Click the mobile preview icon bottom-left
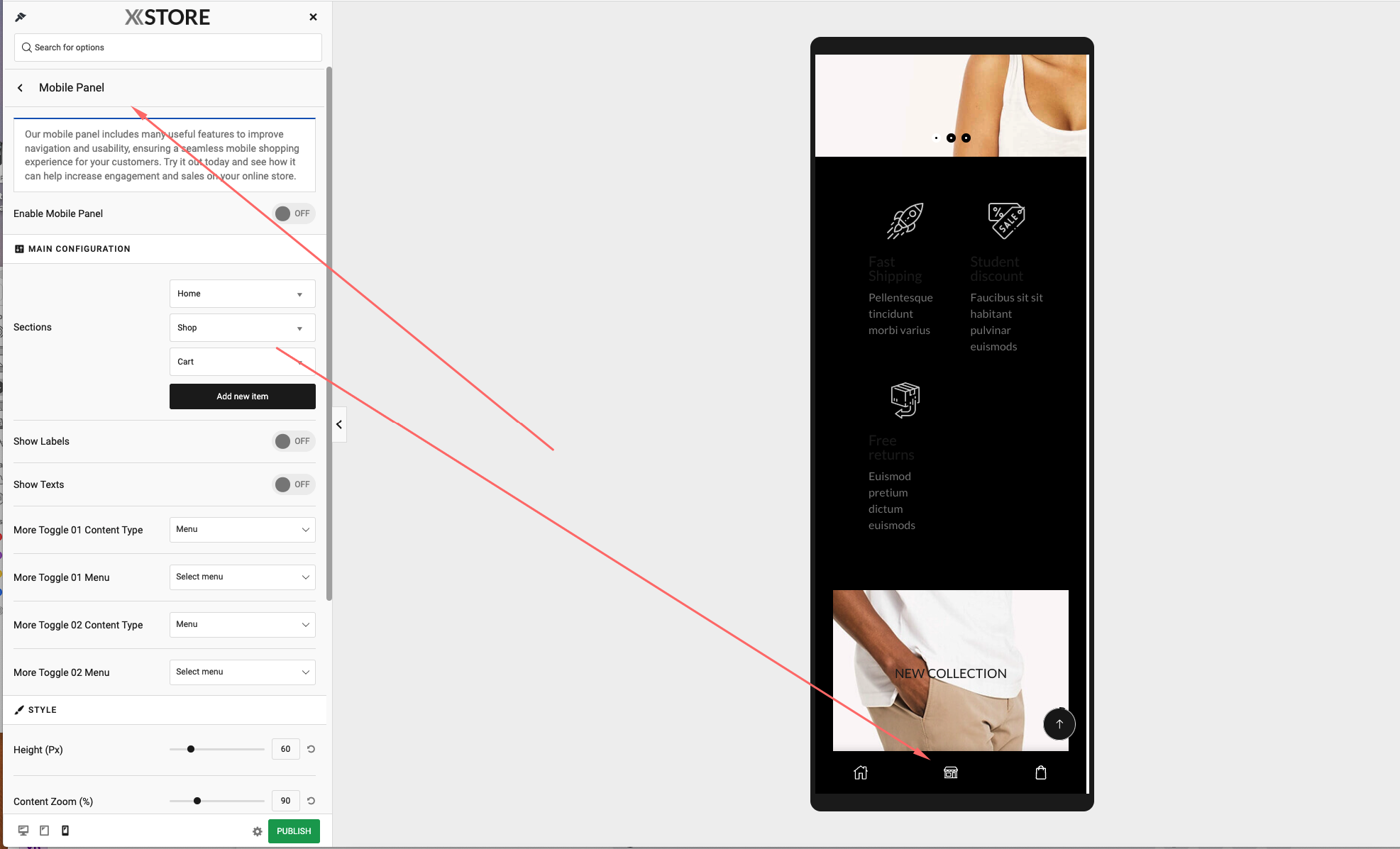 pos(65,831)
